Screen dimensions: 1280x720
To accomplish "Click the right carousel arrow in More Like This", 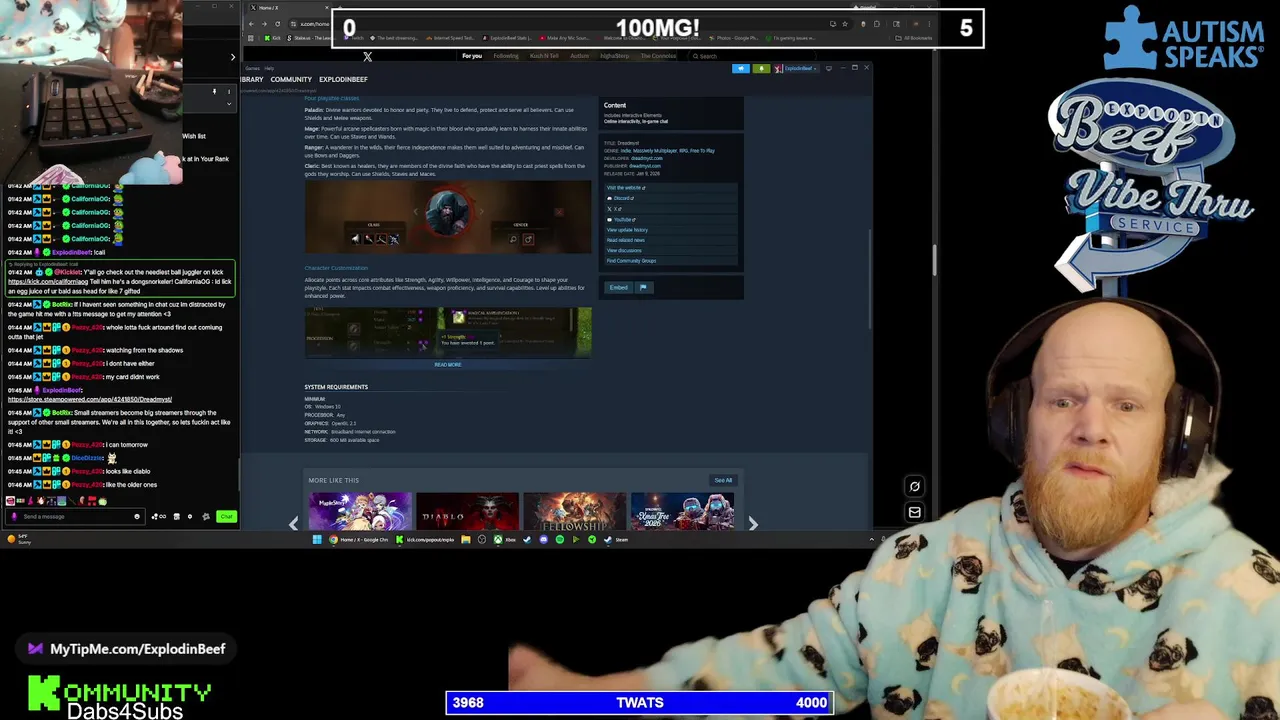I will point(753,523).
